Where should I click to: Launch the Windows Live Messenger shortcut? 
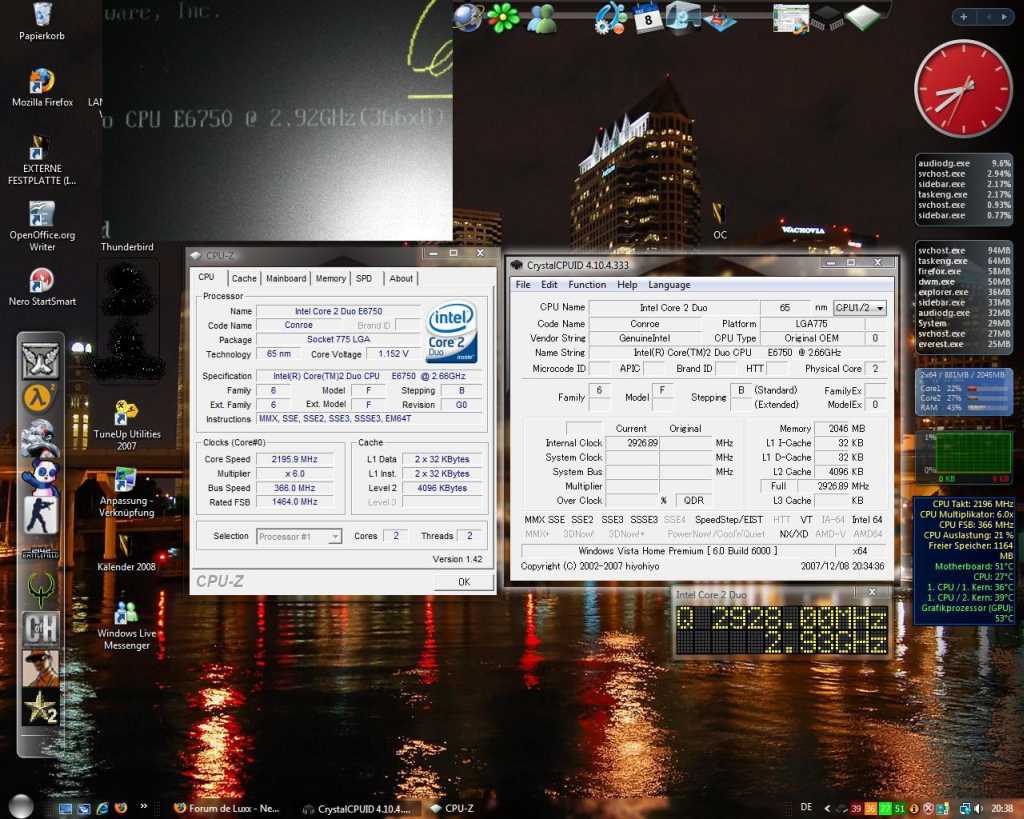[x=127, y=625]
